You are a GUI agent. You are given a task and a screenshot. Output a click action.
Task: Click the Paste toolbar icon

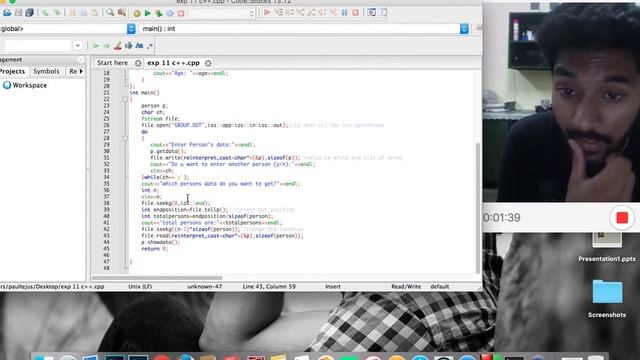click(94, 13)
